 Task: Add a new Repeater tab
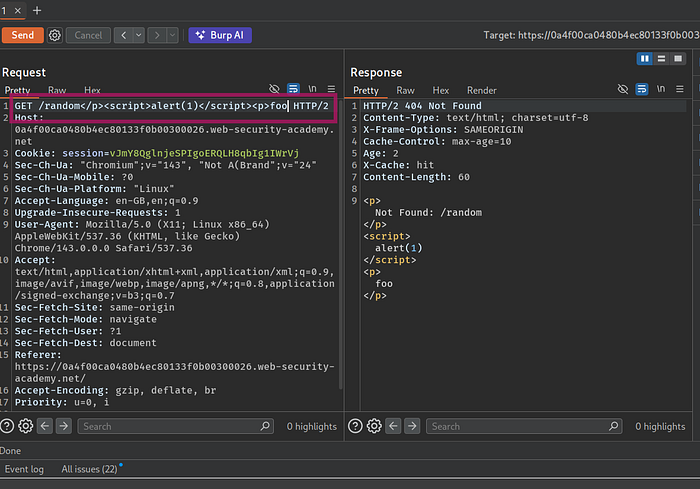[37, 10]
